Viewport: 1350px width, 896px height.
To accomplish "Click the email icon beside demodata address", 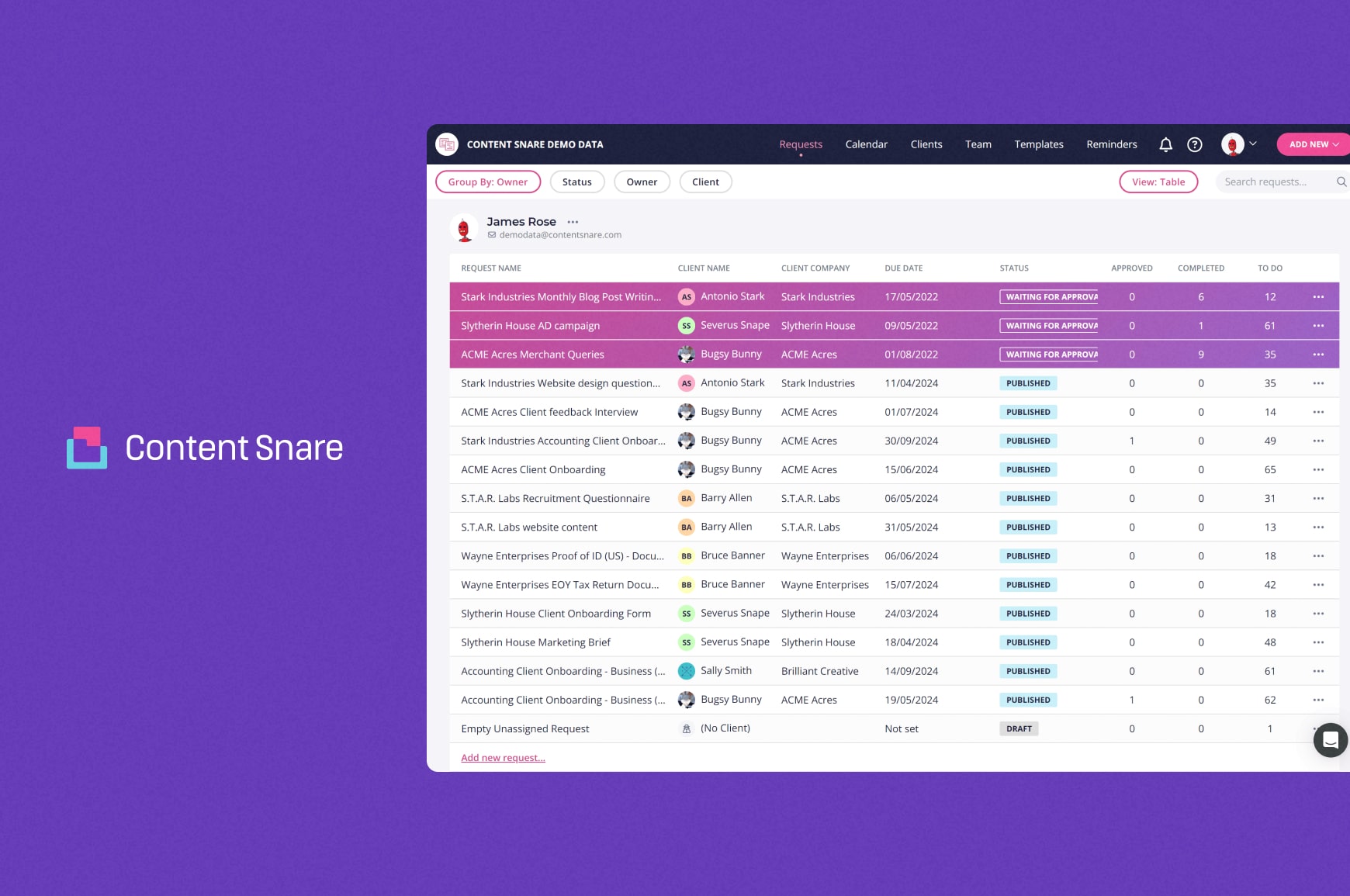I will point(492,235).
